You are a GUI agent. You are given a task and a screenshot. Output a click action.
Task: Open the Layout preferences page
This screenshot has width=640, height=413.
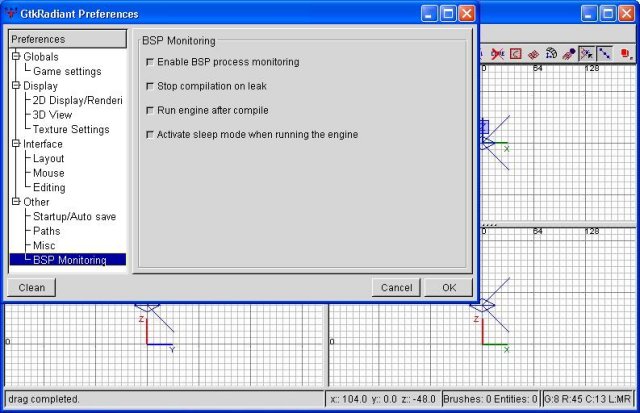[49, 158]
